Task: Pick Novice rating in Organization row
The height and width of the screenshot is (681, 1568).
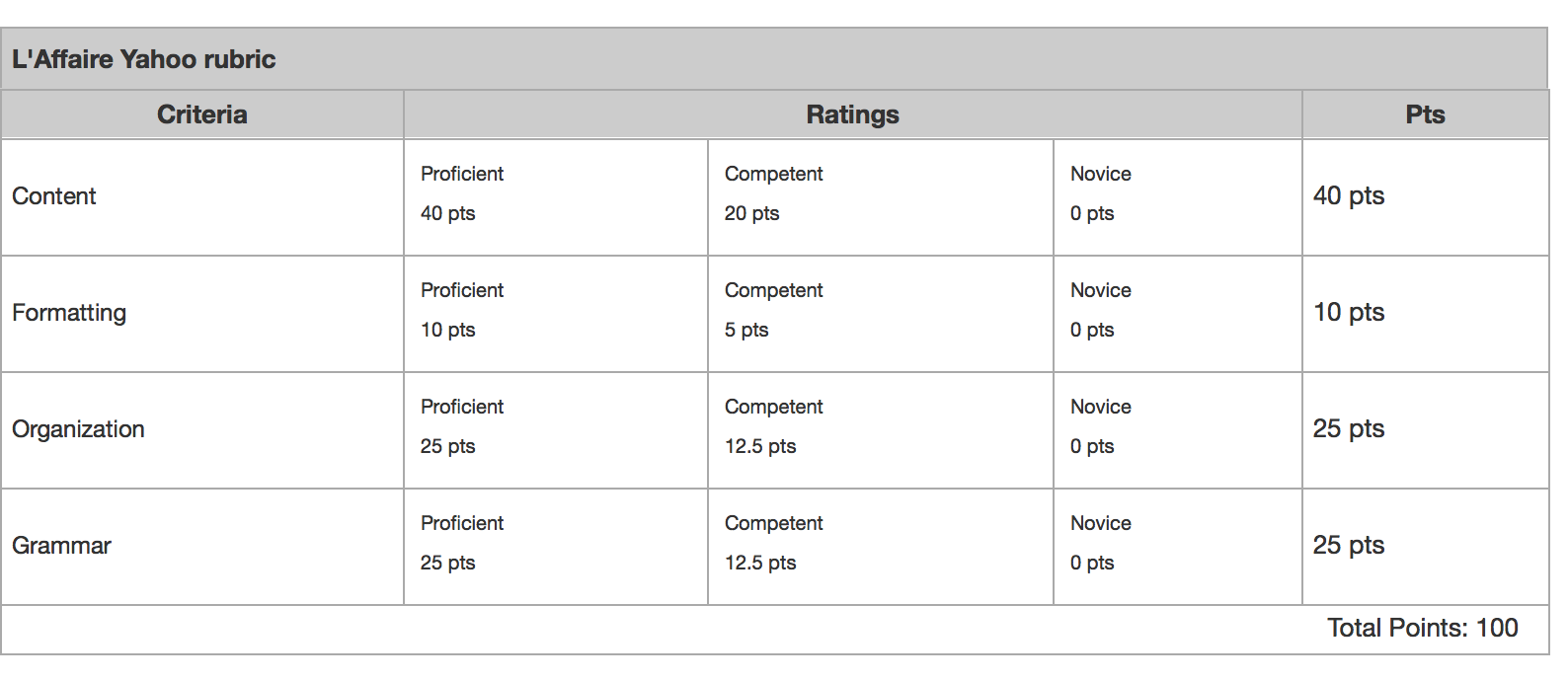Action: coord(1177,428)
